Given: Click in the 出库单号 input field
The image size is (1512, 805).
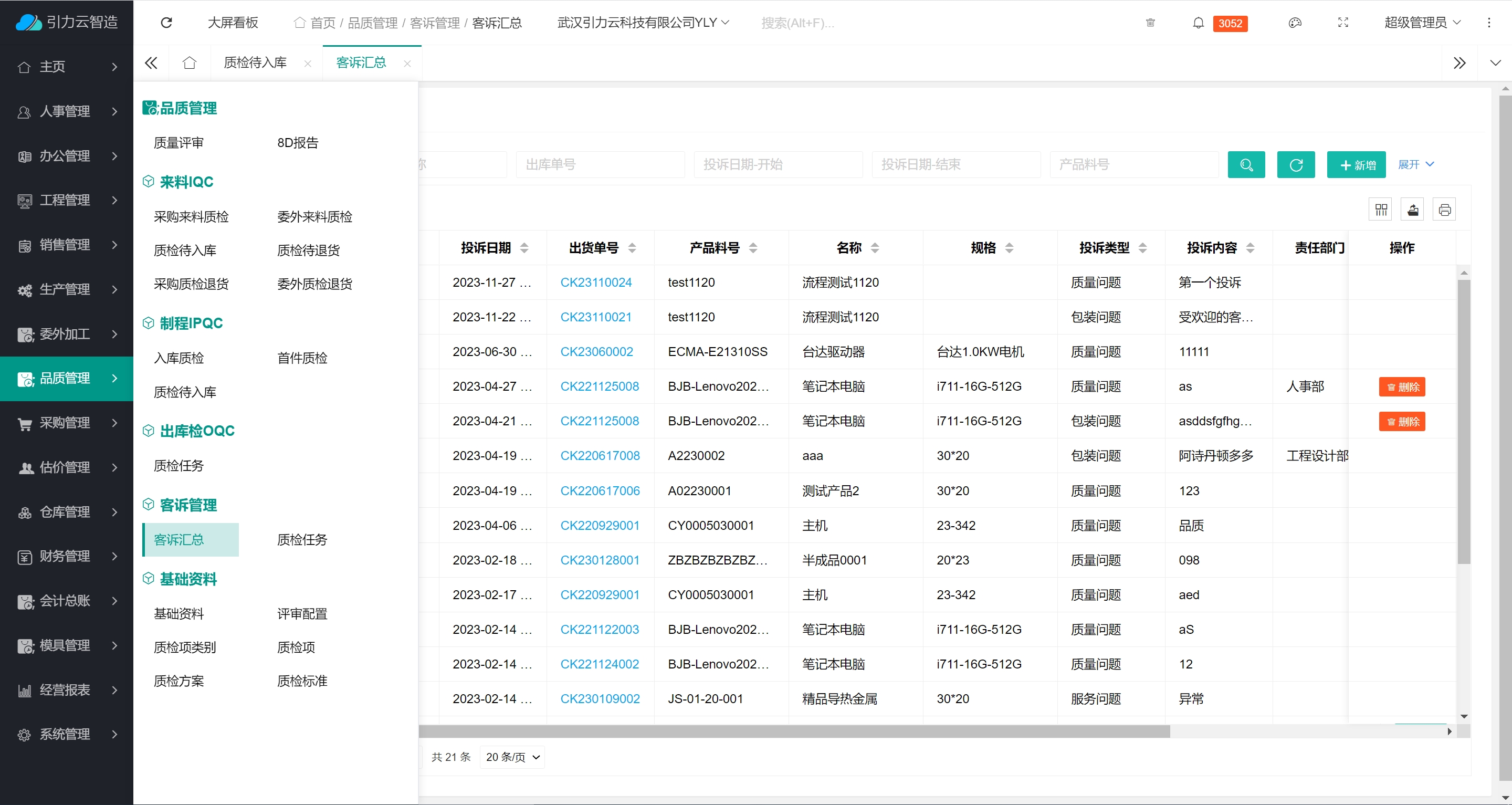Looking at the screenshot, I should pos(600,164).
